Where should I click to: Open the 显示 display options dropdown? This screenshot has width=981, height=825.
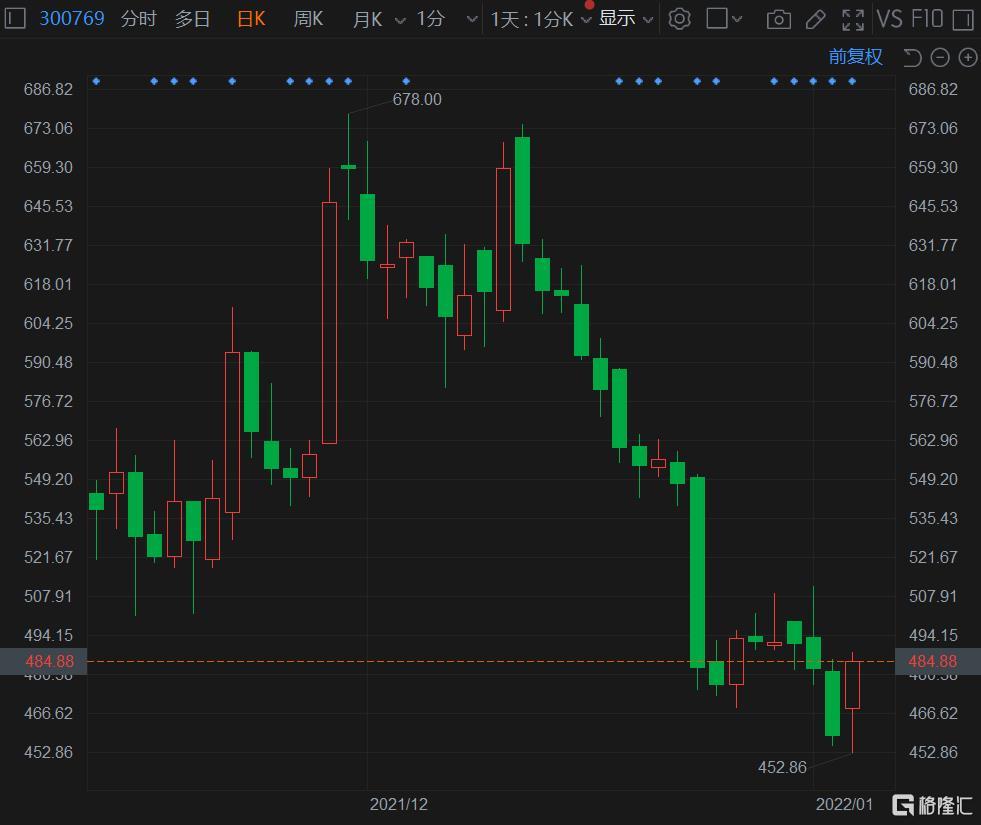click(x=626, y=19)
